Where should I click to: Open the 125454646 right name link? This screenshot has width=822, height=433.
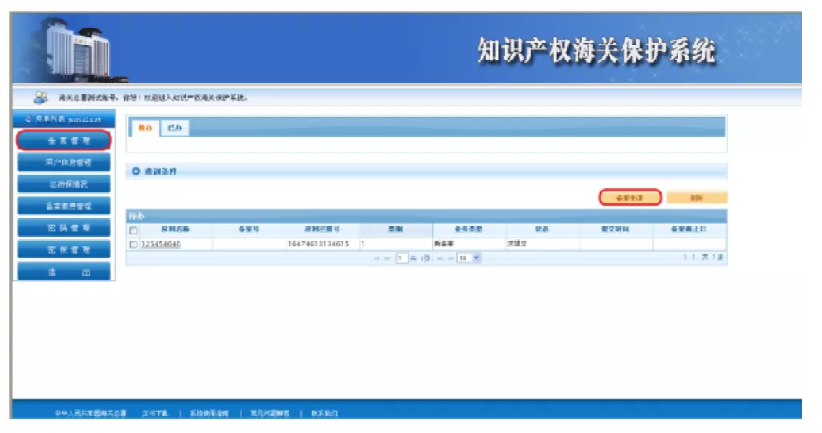[x=161, y=244]
